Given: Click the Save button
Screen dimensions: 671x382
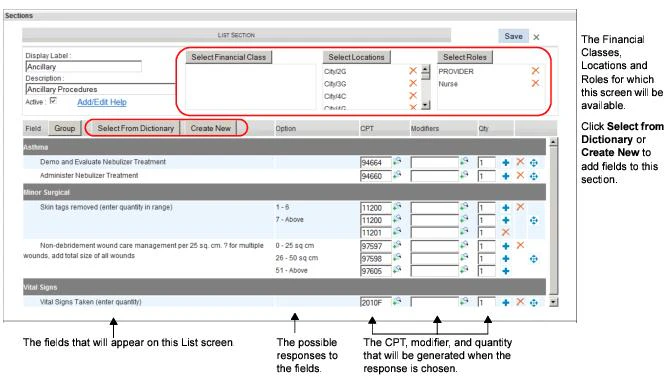Looking at the screenshot, I should [x=514, y=36].
